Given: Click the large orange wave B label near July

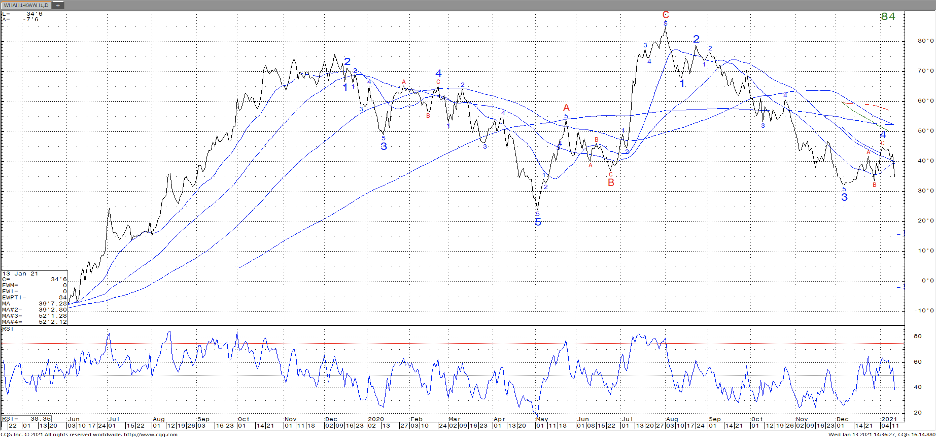Looking at the screenshot, I should (610, 182).
